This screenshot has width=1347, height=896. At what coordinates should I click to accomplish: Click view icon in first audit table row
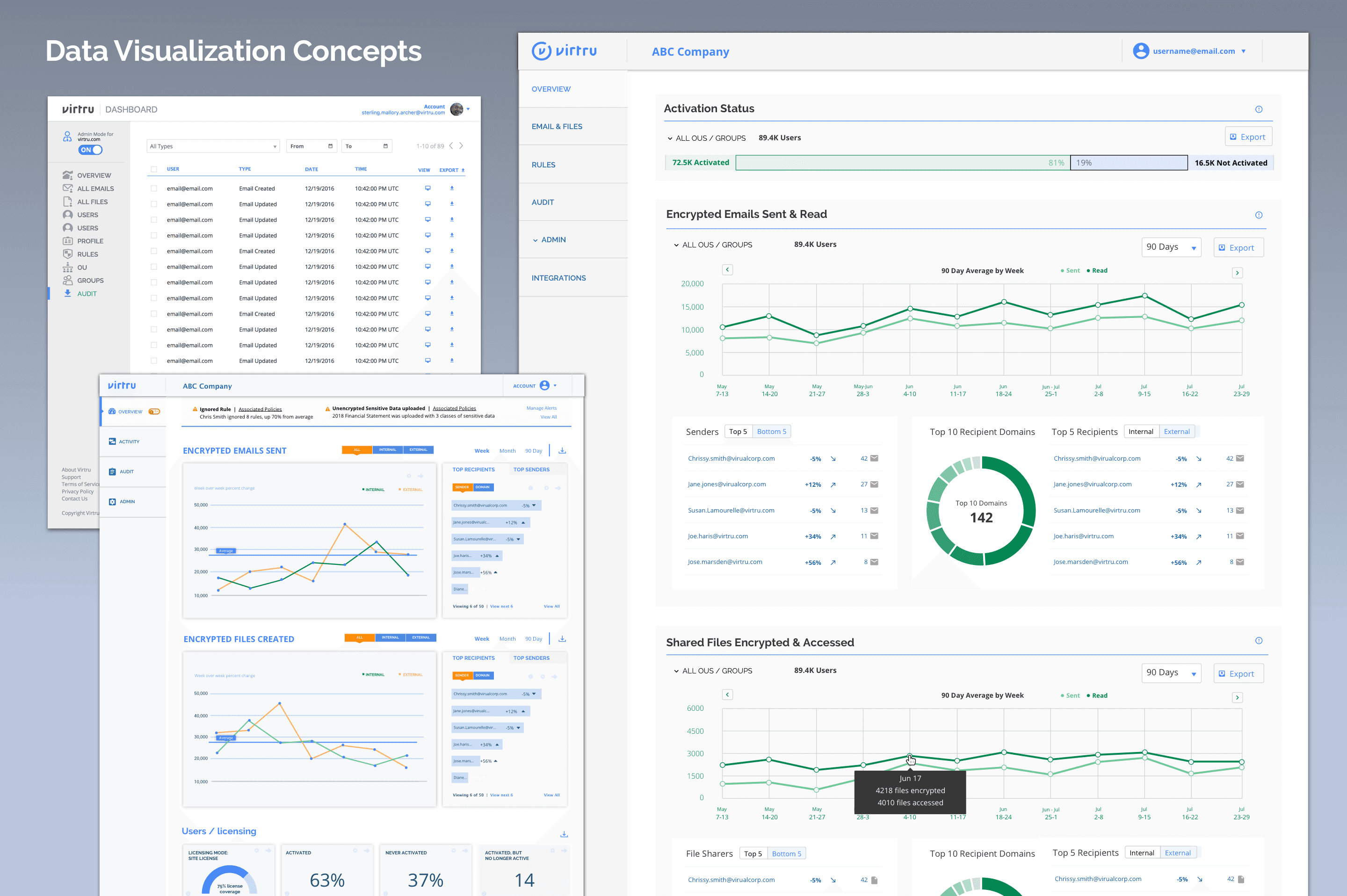[x=427, y=188]
